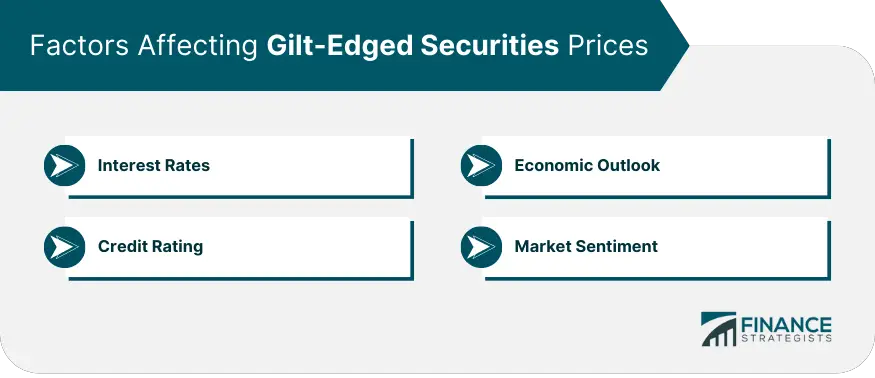Click the FINANCE word in the logo
Screen dimensions: 875x378
(x=786, y=324)
